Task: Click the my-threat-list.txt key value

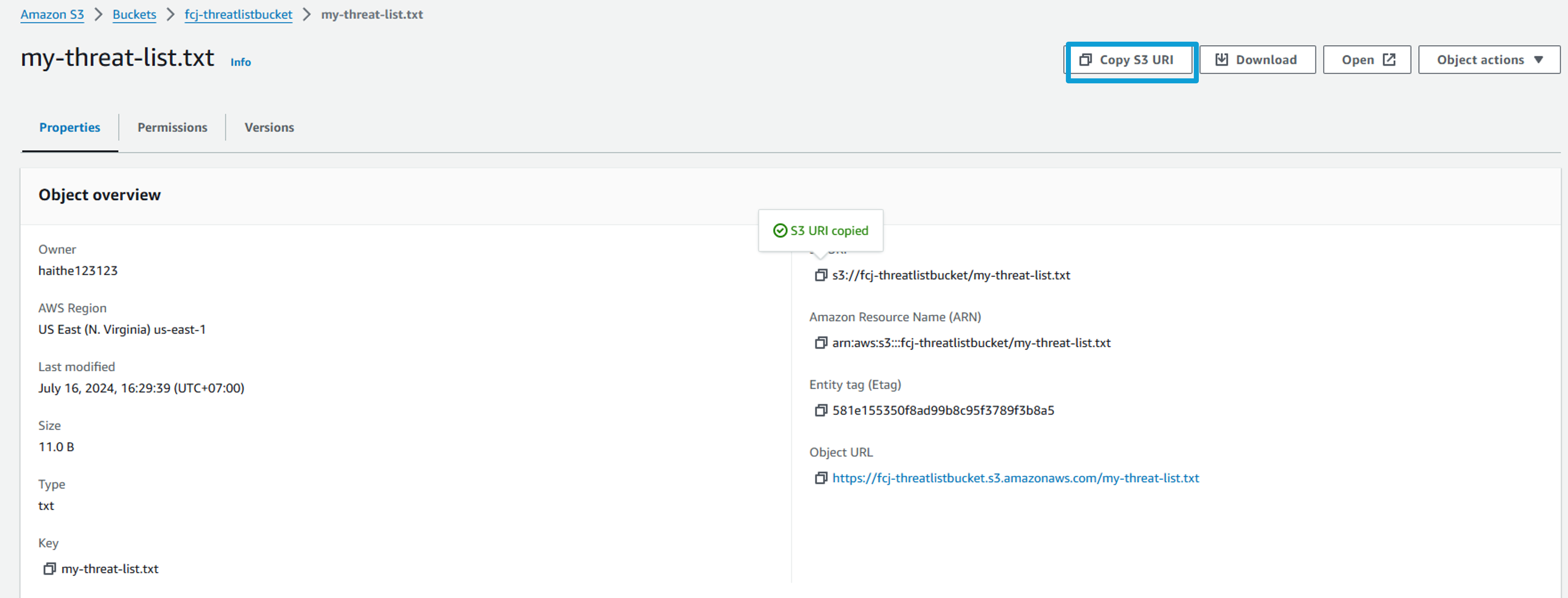Action: (x=109, y=569)
